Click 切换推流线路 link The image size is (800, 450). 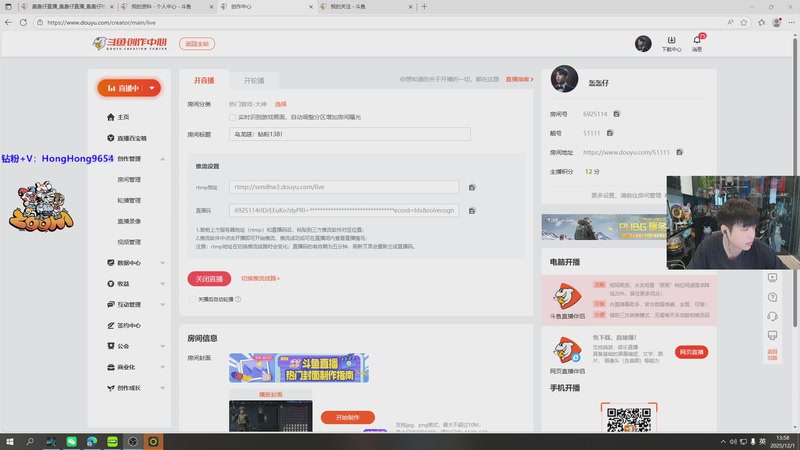(260, 279)
